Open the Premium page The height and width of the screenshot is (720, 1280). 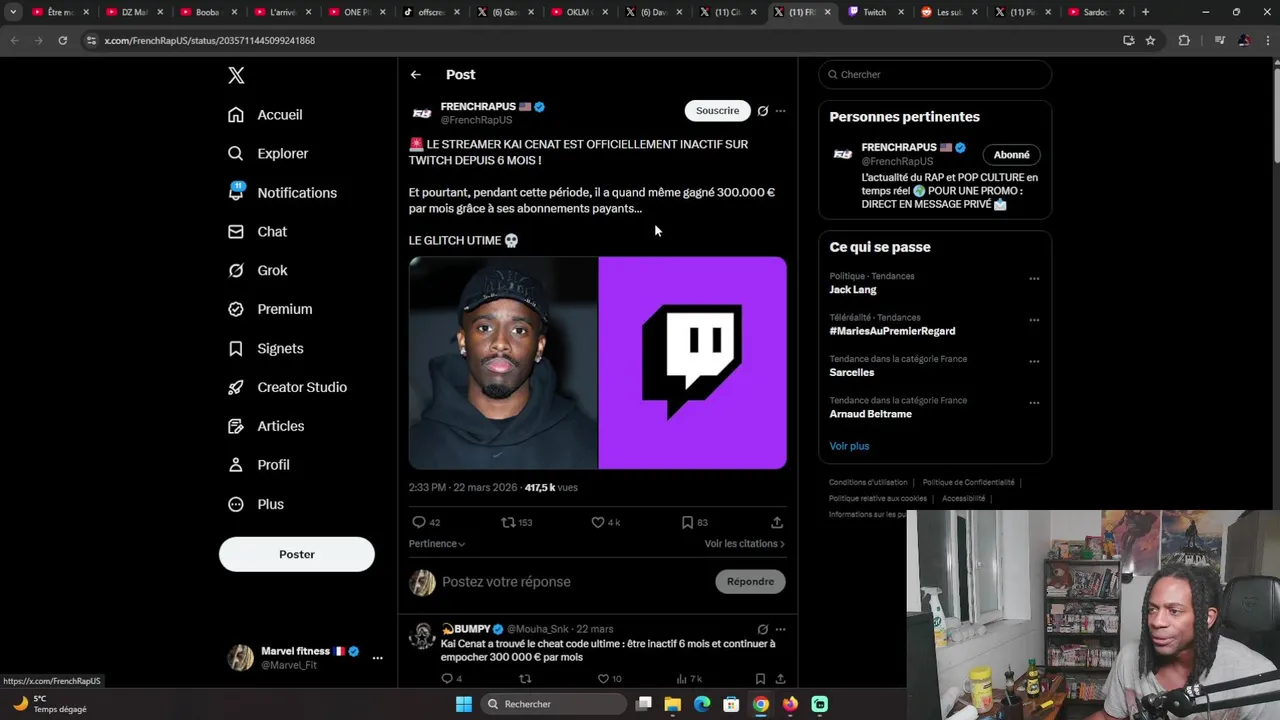pyautogui.click(x=270, y=310)
